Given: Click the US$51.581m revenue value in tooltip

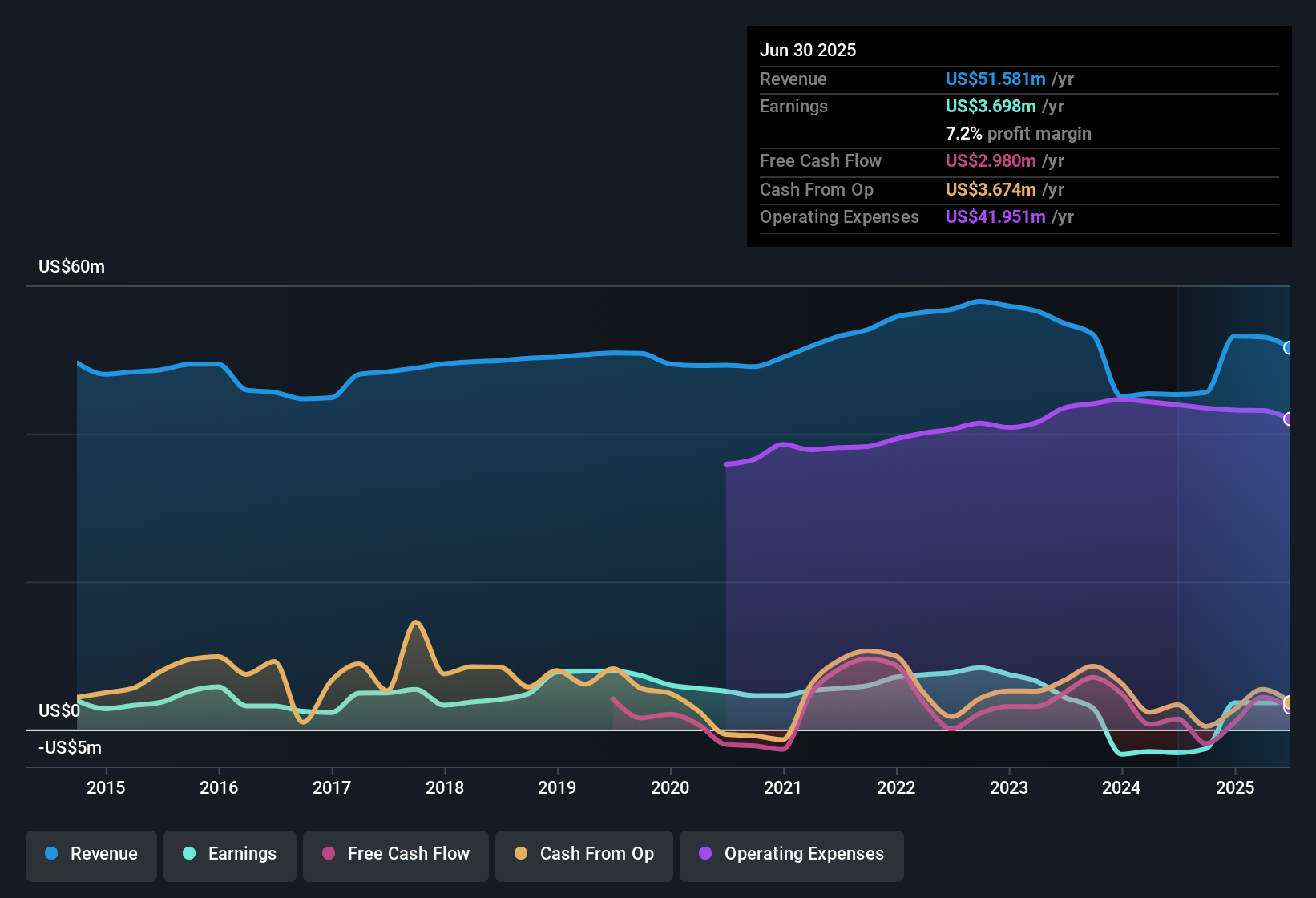Looking at the screenshot, I should click(x=995, y=79).
